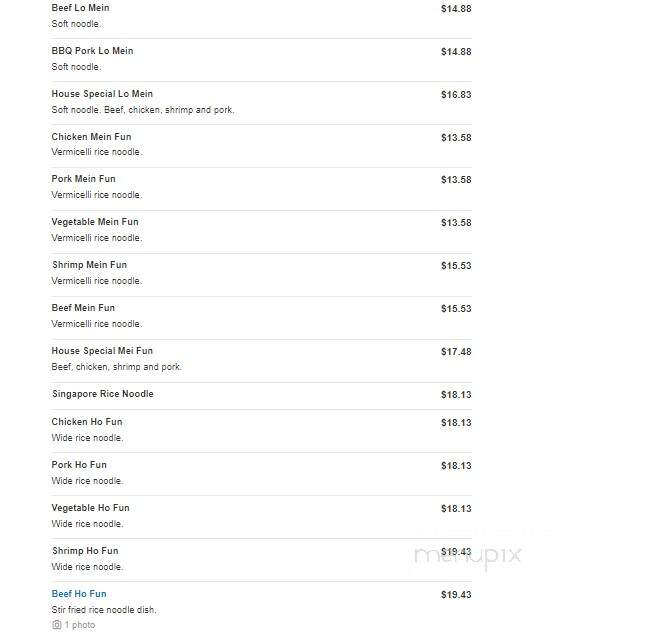Viewport: 647px width, 638px height.
Task: View the 1 photo label
Action: [80, 625]
